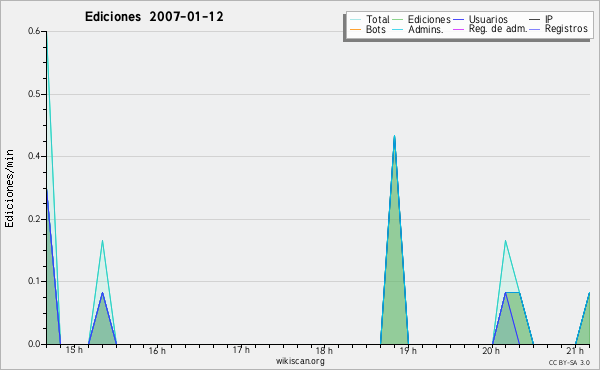Viewport: 600px width, 370px height.
Task: Click the 19 h axis tick label
Action: click(408, 351)
